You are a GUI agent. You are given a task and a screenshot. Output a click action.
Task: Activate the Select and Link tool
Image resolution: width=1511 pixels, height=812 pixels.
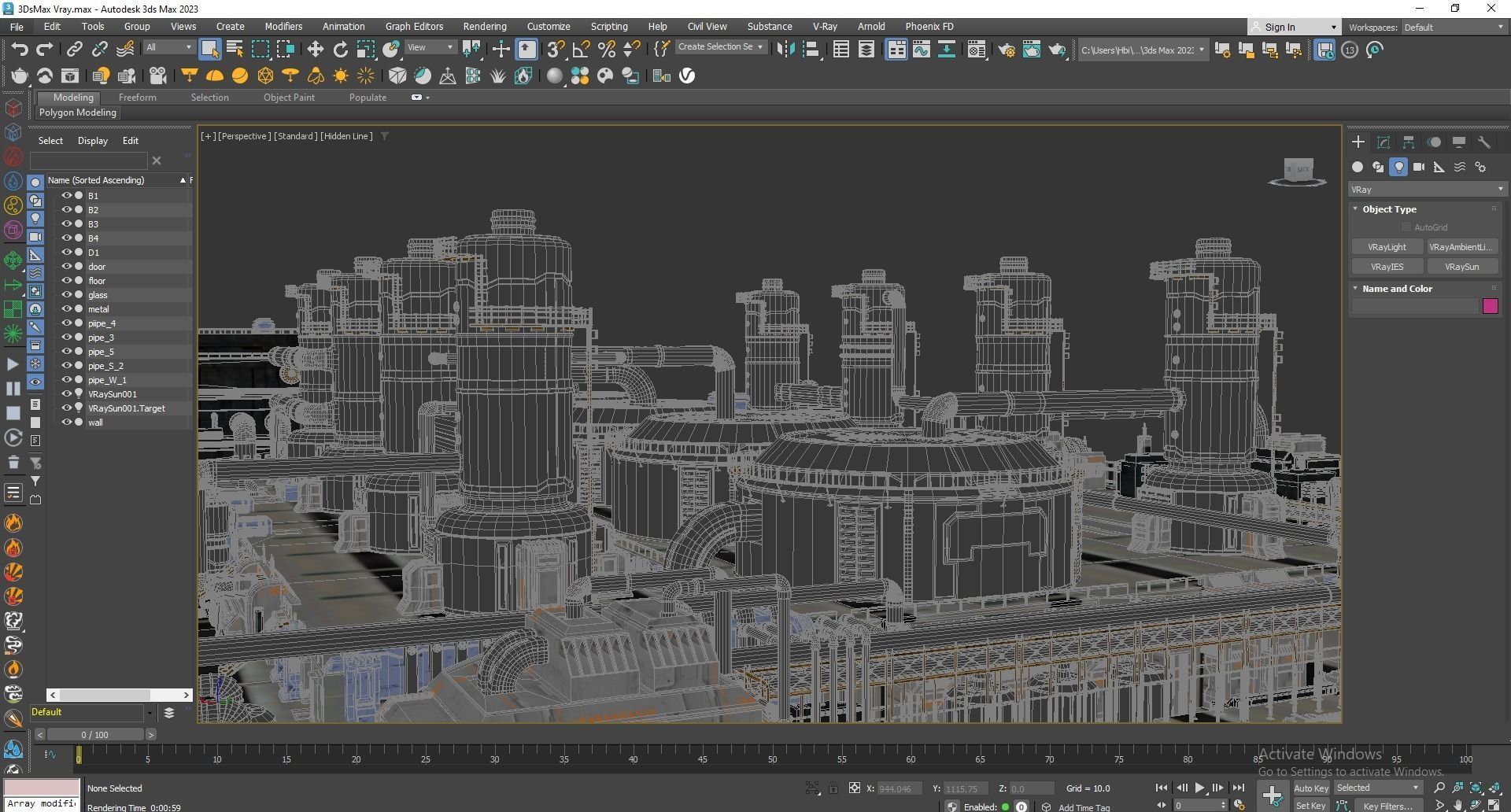tap(74, 50)
